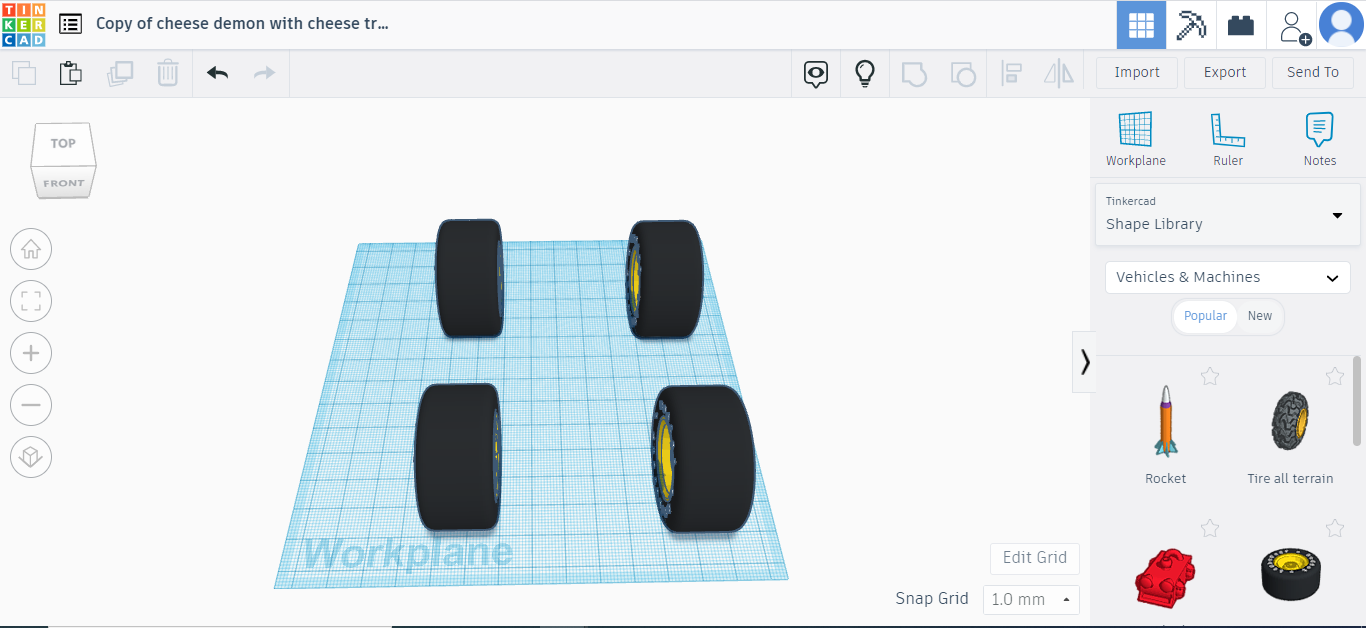Viewport: 1366px width, 628px height.
Task: Redo the last action
Action: coord(264,73)
